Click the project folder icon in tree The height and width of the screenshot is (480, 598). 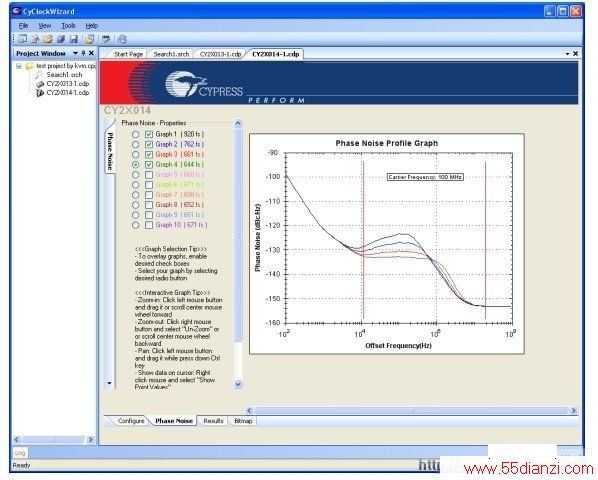[29, 66]
